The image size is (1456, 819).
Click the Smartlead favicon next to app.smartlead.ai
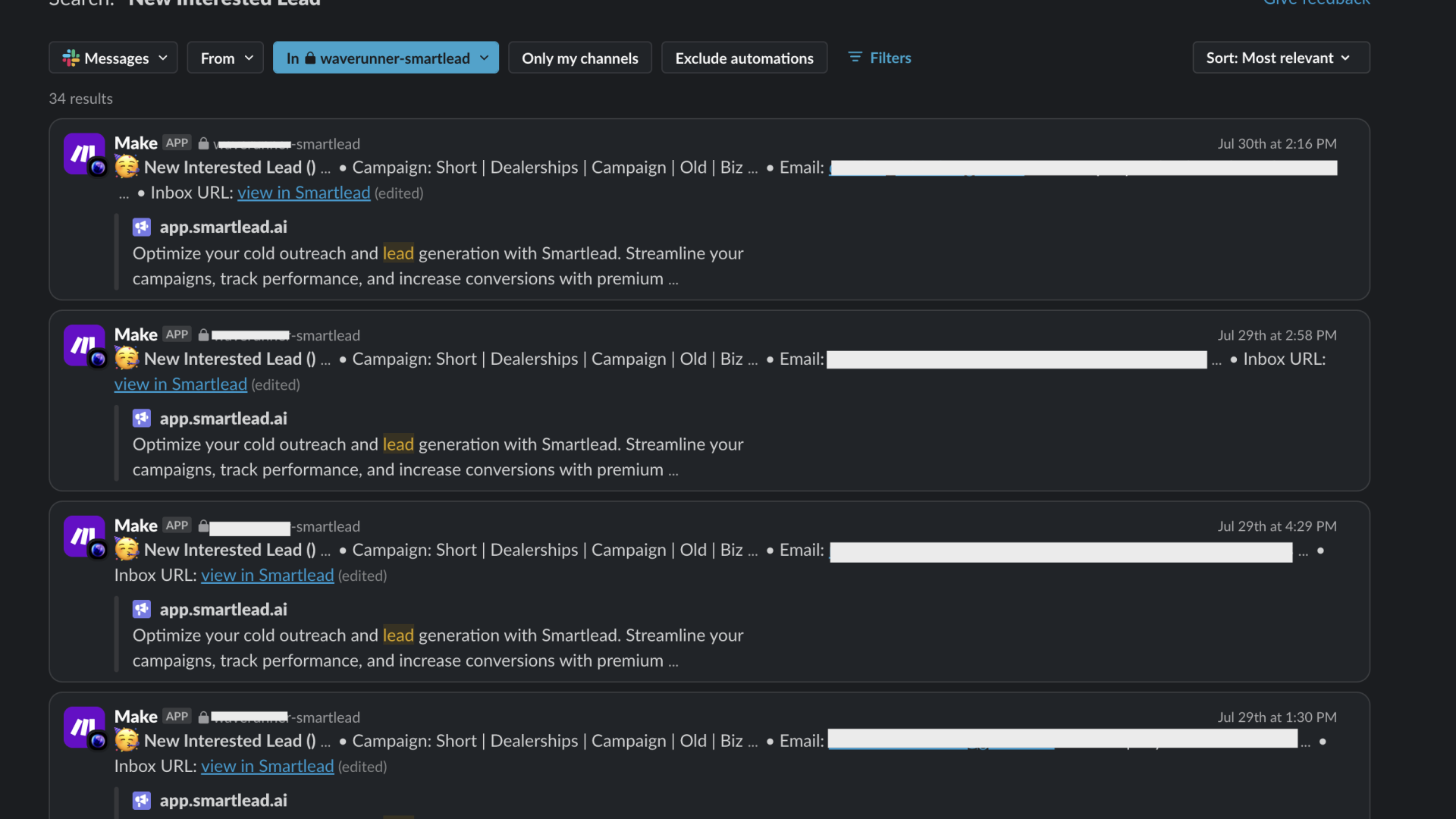142,226
